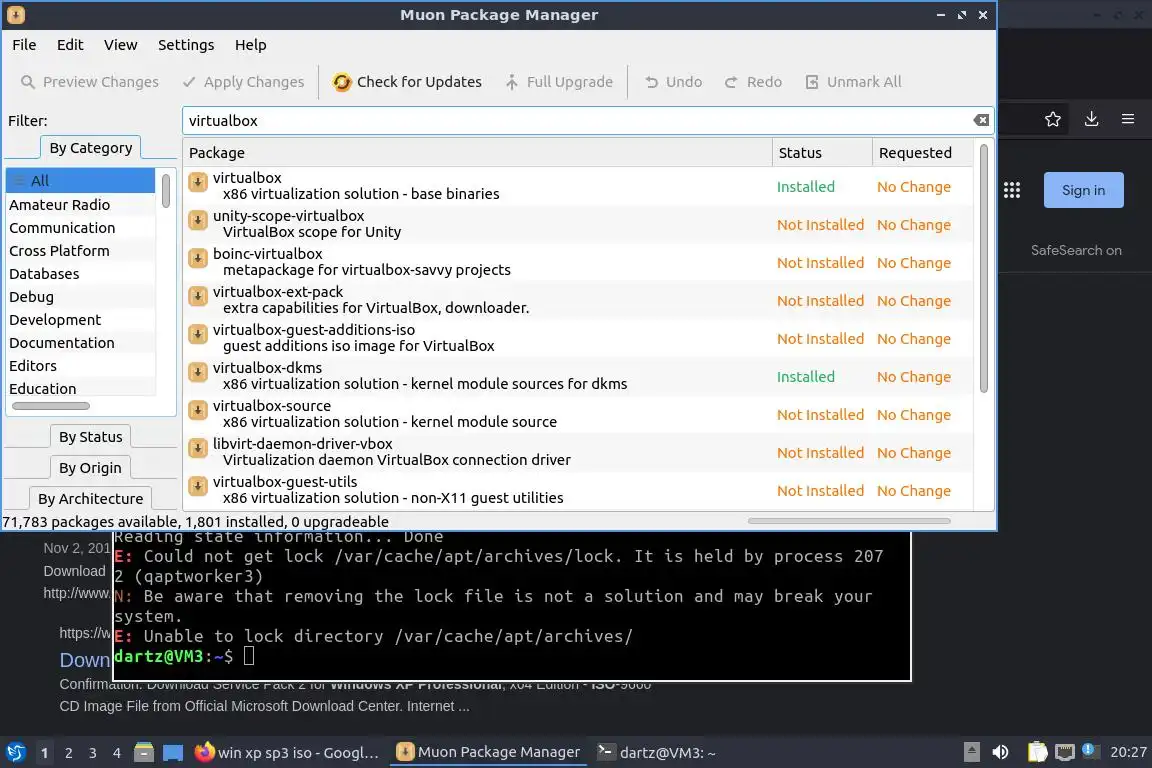Click the package list bottom horizontal scrollbar
This screenshot has width=1152, height=768.
coord(849,521)
